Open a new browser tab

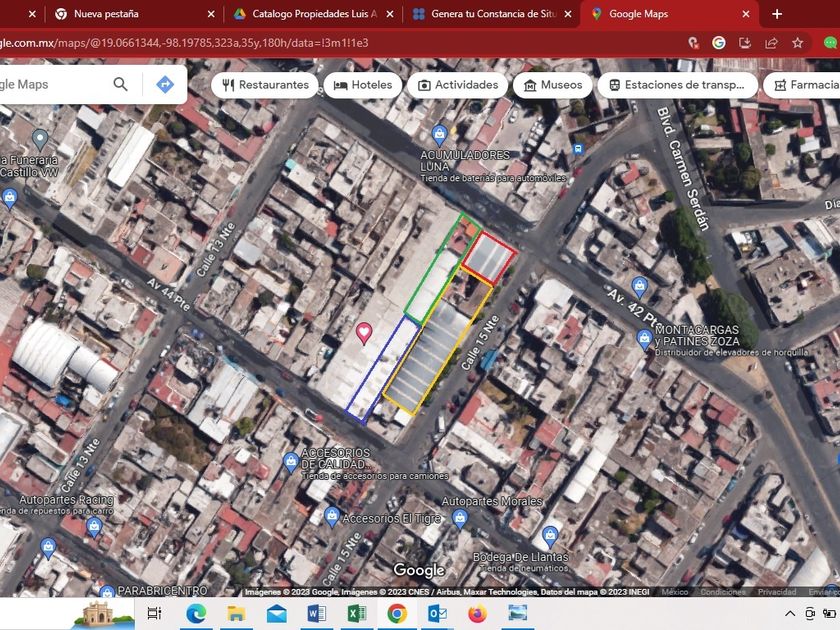point(777,14)
